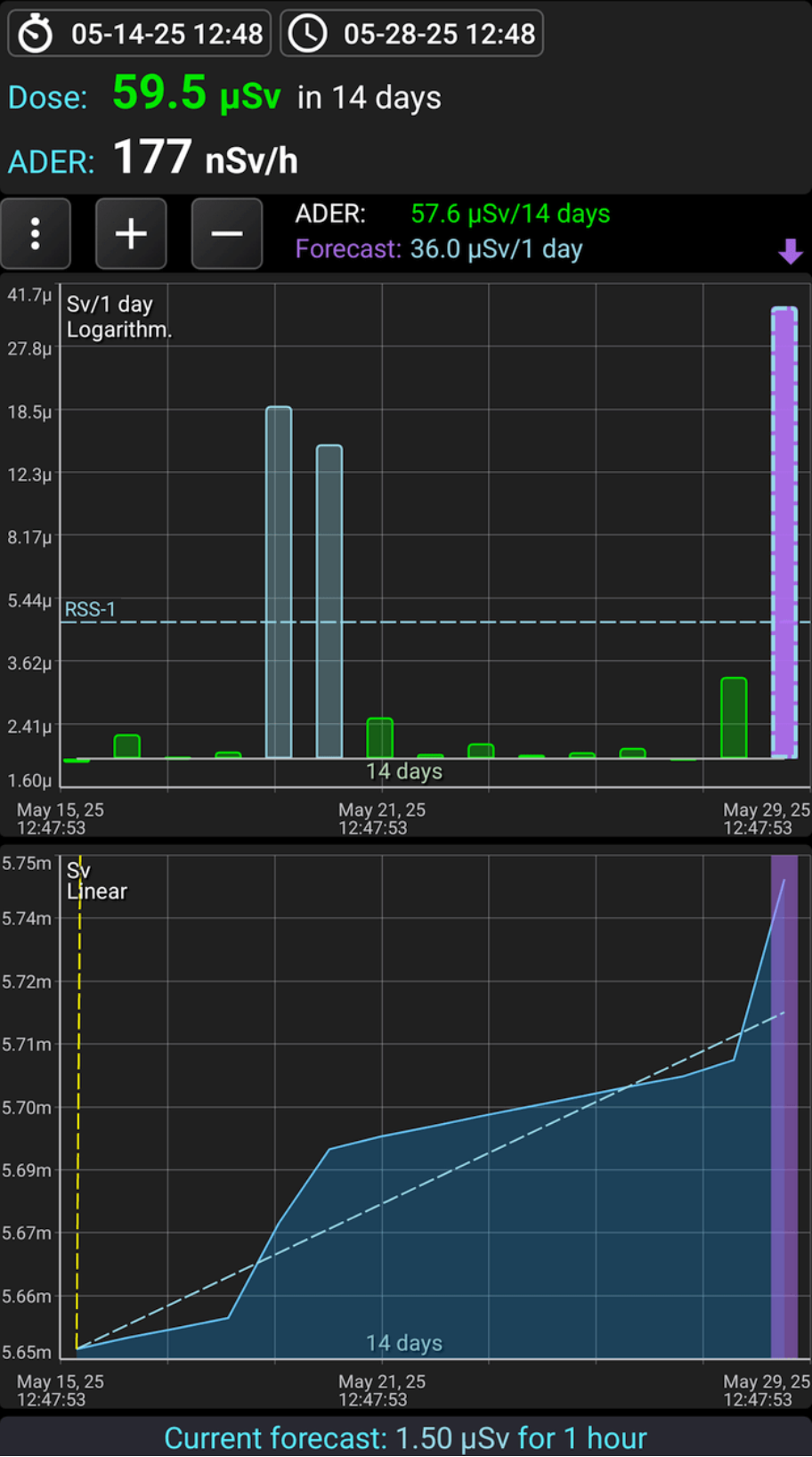Select the green bar beside forecast bar
Image resolution: width=812 pixels, height=1457 pixels.
(x=734, y=718)
